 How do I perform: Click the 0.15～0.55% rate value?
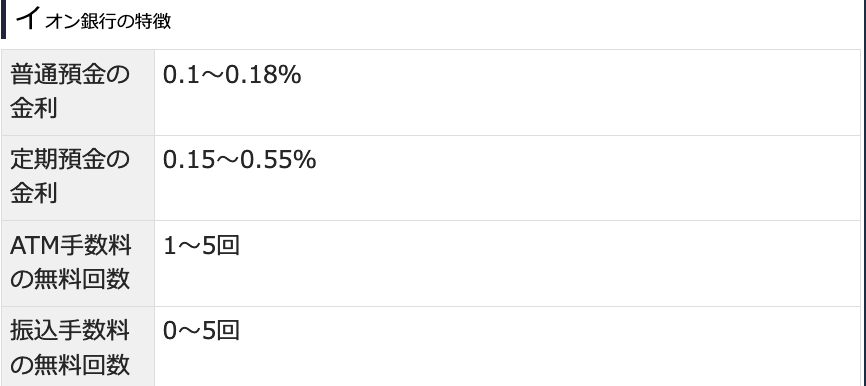point(239,160)
